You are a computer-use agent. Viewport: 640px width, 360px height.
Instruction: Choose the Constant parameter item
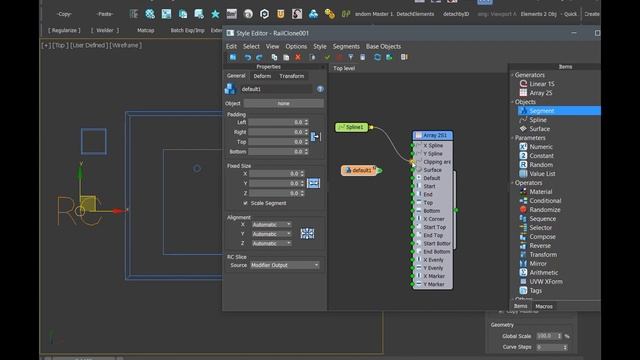pyautogui.click(x=537, y=156)
